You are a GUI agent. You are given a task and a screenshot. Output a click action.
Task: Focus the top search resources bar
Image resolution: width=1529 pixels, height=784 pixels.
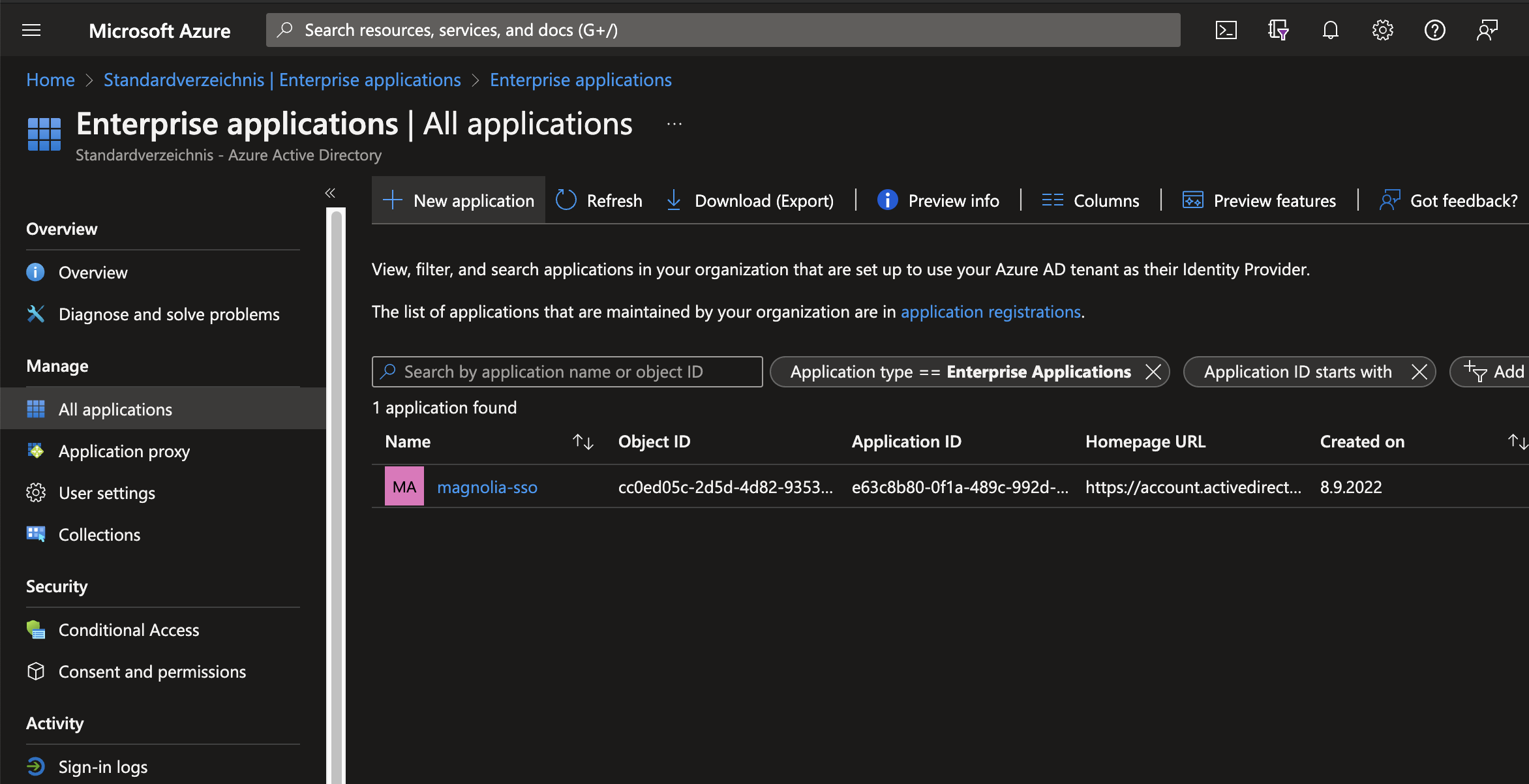click(723, 30)
